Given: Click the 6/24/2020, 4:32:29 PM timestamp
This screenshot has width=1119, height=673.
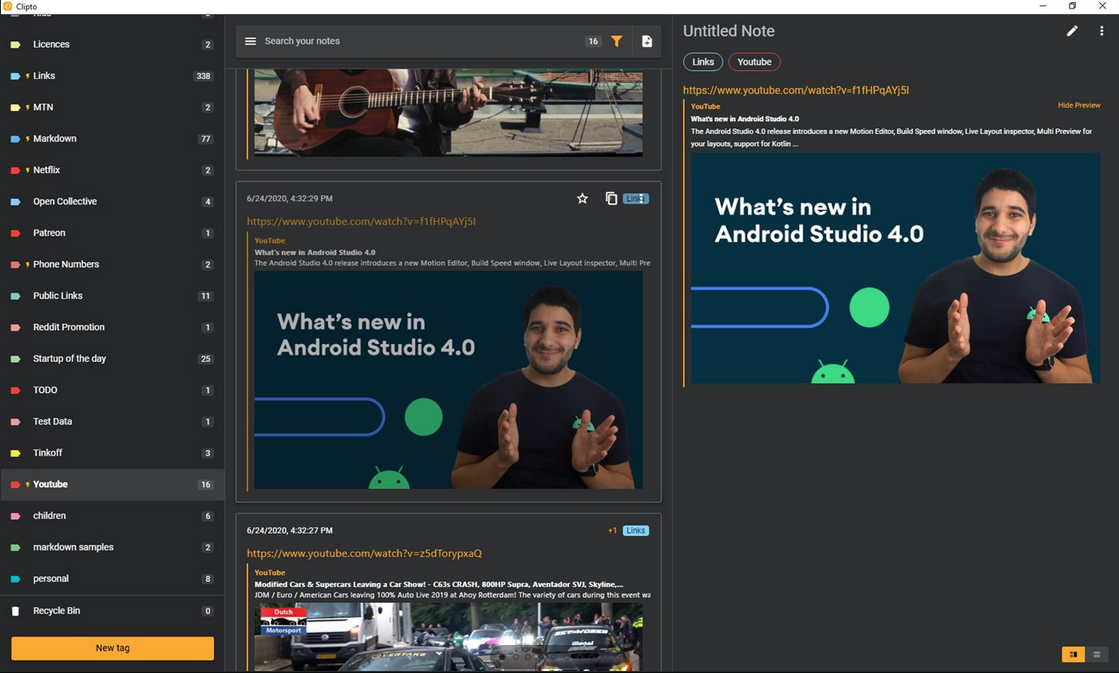Looking at the screenshot, I should tap(290, 198).
